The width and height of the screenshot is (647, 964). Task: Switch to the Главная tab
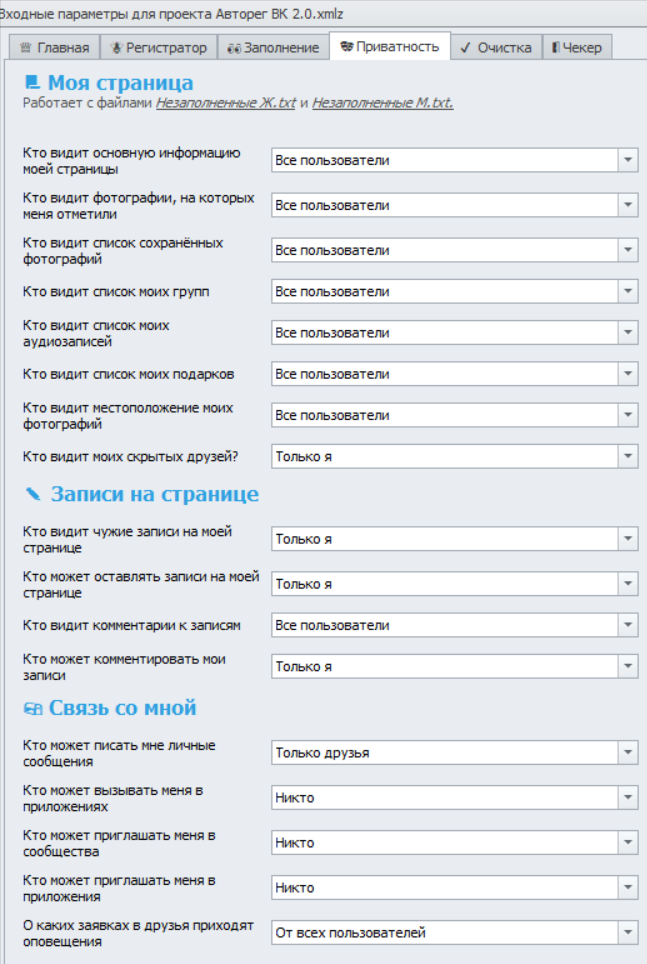click(60, 45)
